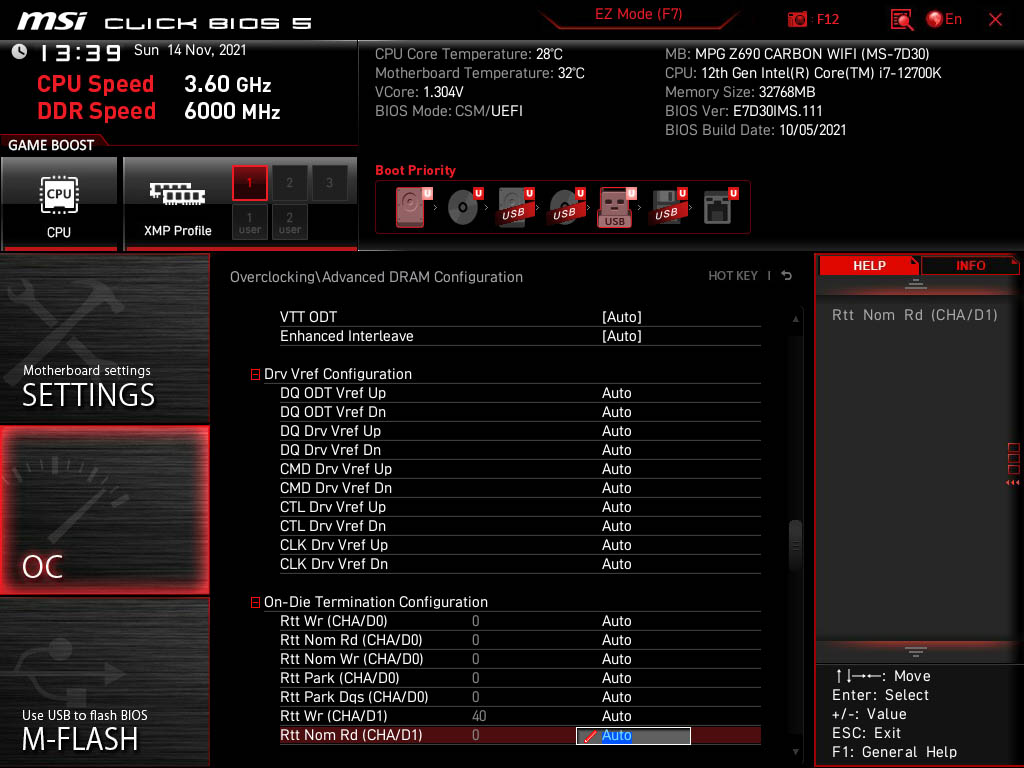Click the settings list vertical scrollbar
The image size is (1024, 768).
pos(796,545)
